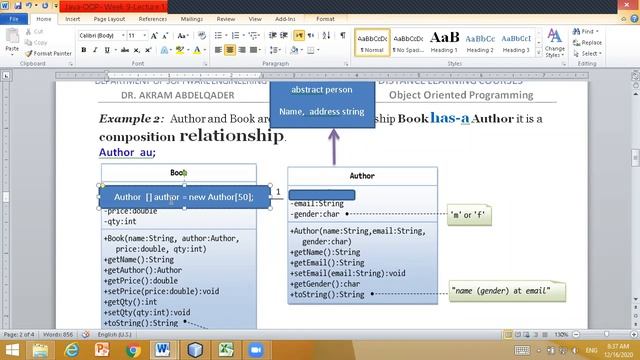Justify paragraph text
640x360 pixels.
pyautogui.click(x=253, y=50)
